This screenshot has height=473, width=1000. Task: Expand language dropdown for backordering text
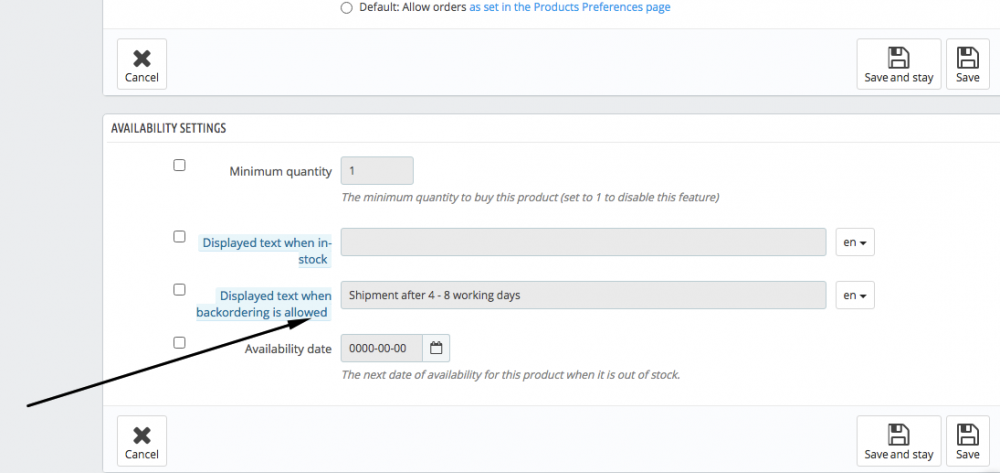(x=855, y=295)
